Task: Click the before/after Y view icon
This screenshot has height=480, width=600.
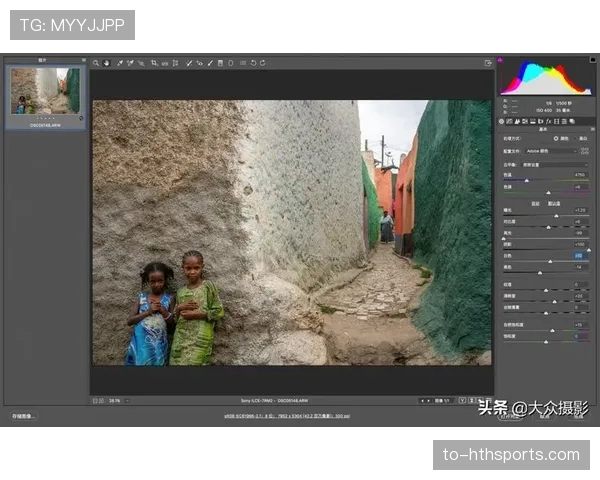Action: (462, 400)
